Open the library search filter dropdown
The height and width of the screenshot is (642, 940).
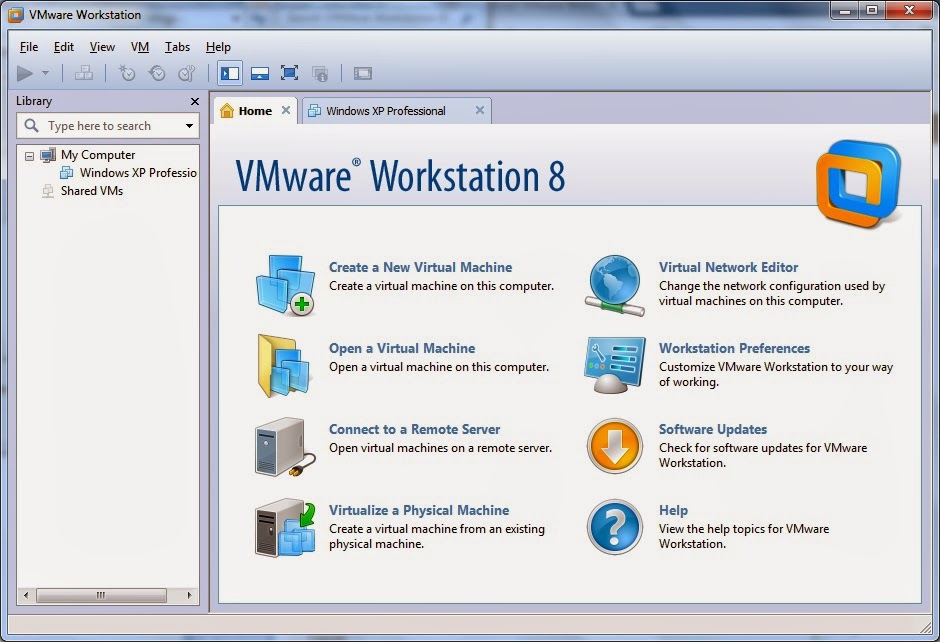189,126
